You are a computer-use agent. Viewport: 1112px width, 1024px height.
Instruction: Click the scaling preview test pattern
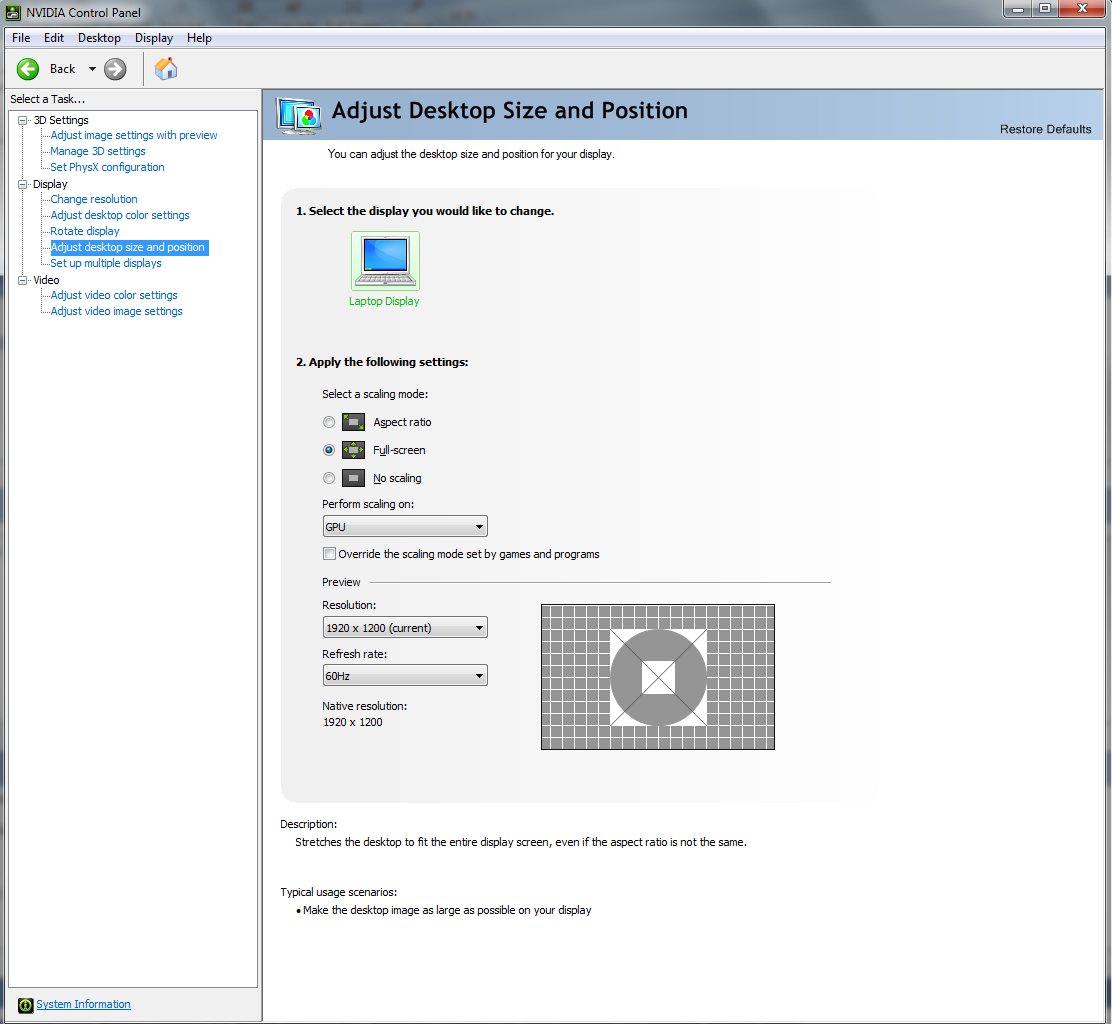(x=657, y=677)
